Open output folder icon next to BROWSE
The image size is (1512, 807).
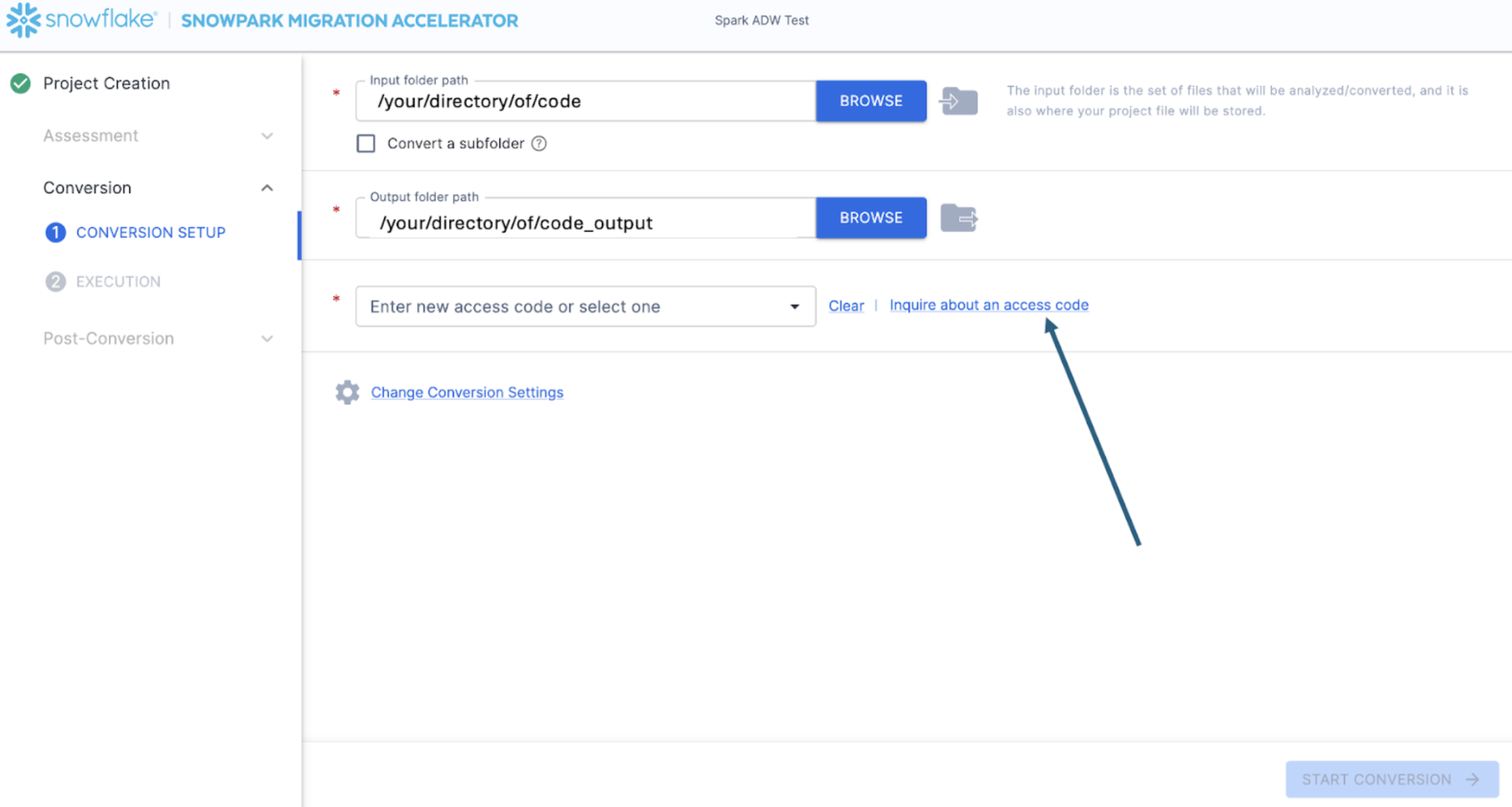pyautogui.click(x=959, y=218)
